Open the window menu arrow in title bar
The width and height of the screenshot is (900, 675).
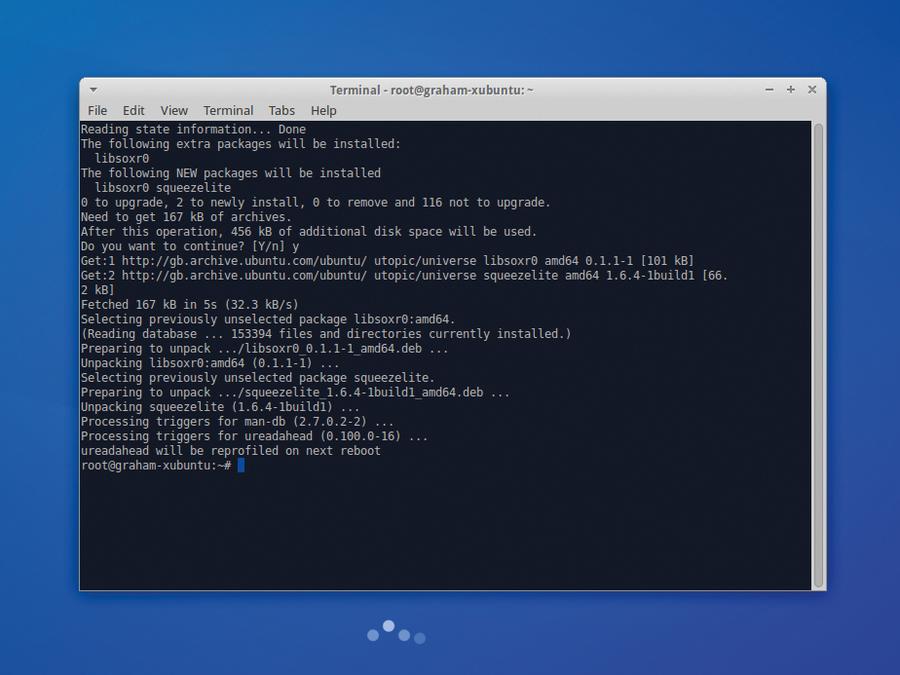[x=94, y=90]
